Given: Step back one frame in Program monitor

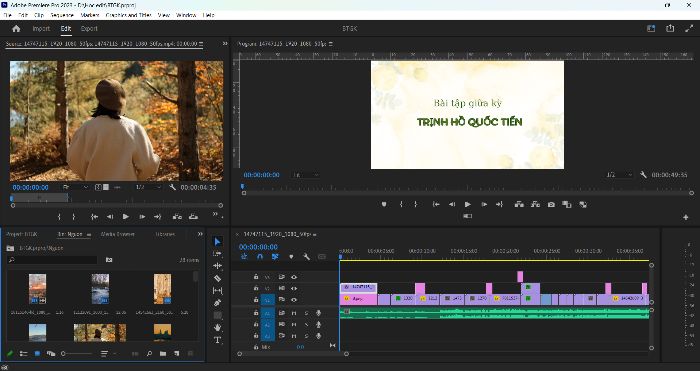Looking at the screenshot, I should coord(452,204).
